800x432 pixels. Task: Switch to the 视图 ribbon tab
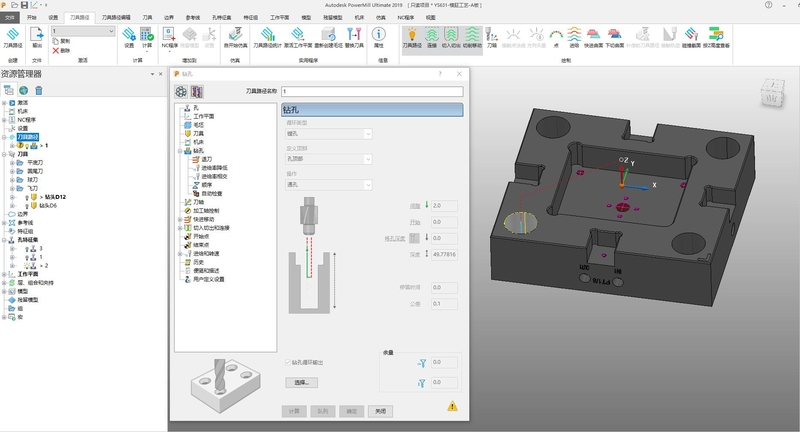tap(431, 17)
